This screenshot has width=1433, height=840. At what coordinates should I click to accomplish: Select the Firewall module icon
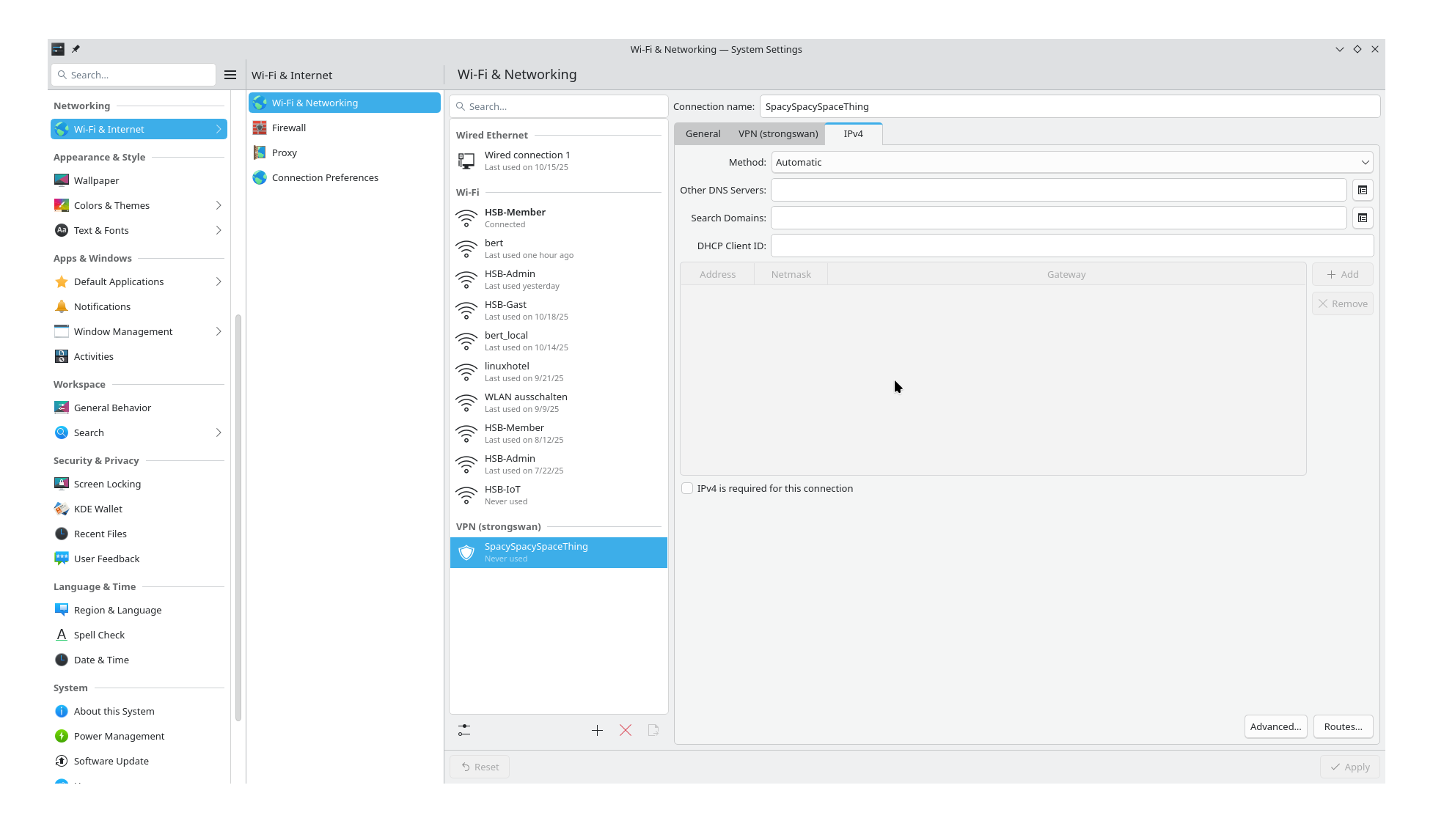click(260, 128)
